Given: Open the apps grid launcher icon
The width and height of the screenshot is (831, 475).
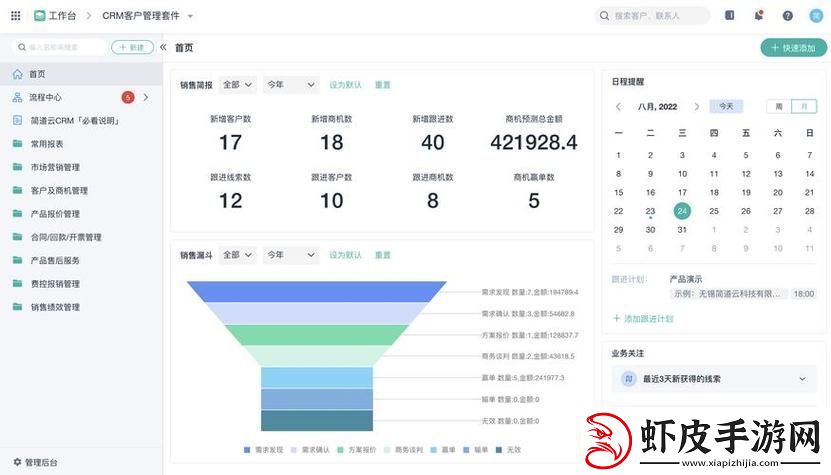Looking at the screenshot, I should click(16, 16).
